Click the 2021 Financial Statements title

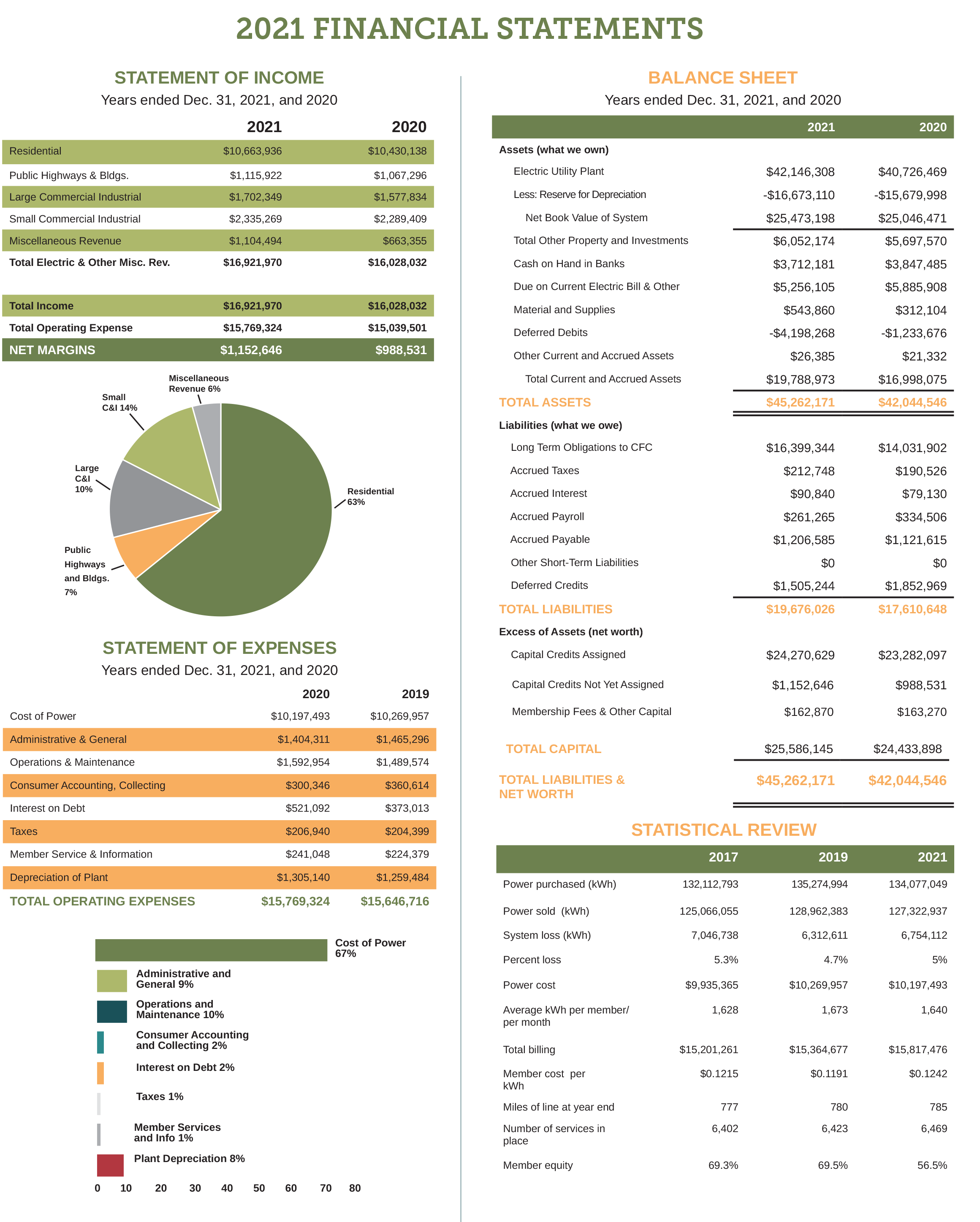(470, 30)
